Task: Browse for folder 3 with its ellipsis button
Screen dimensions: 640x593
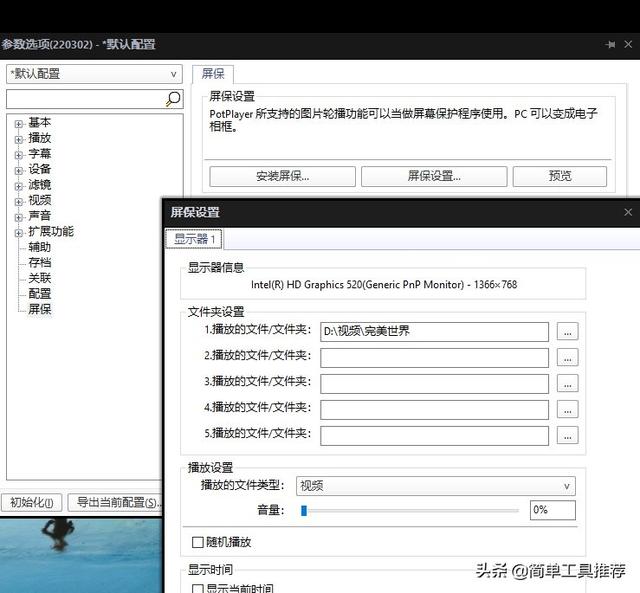Action: pyautogui.click(x=567, y=384)
